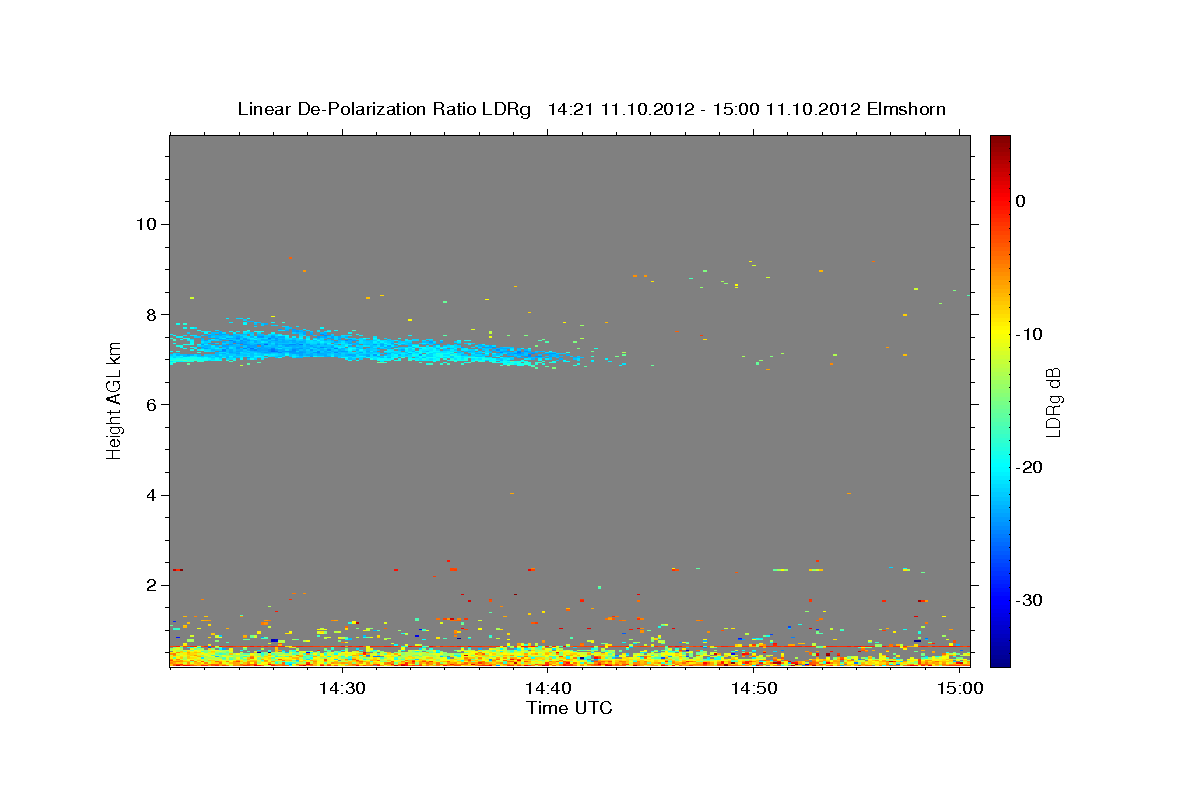1200x800 pixels.
Task: Click the 'LDRg dB' colorbar label
Action: tap(1053, 401)
